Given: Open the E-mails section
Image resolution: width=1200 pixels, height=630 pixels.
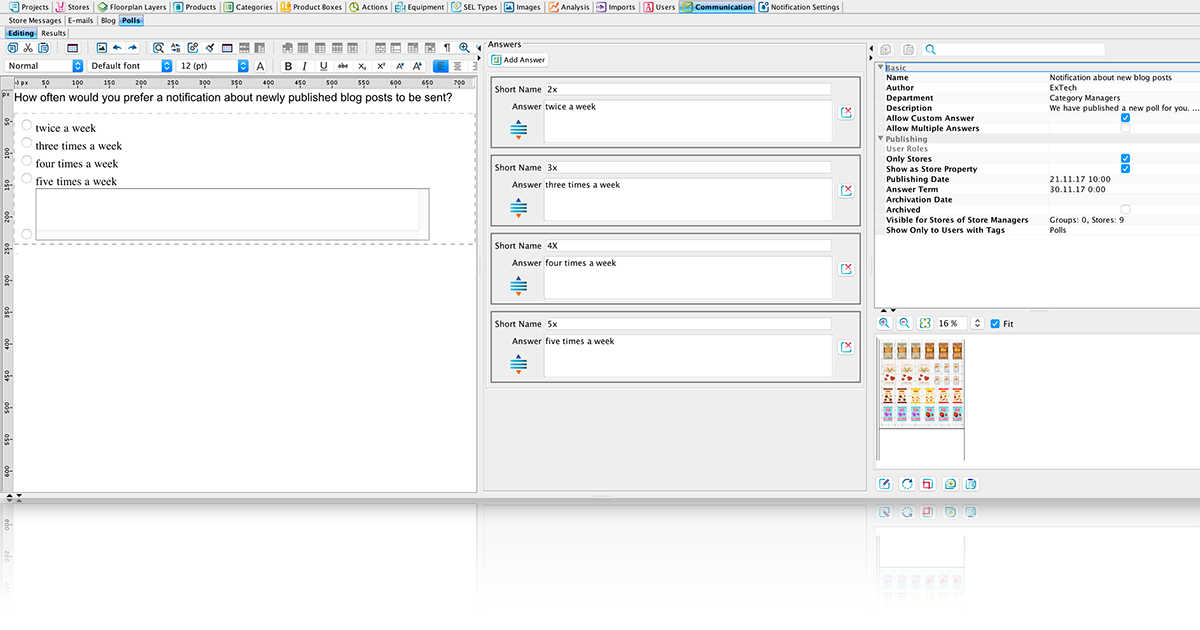Looking at the screenshot, I should point(81,20).
